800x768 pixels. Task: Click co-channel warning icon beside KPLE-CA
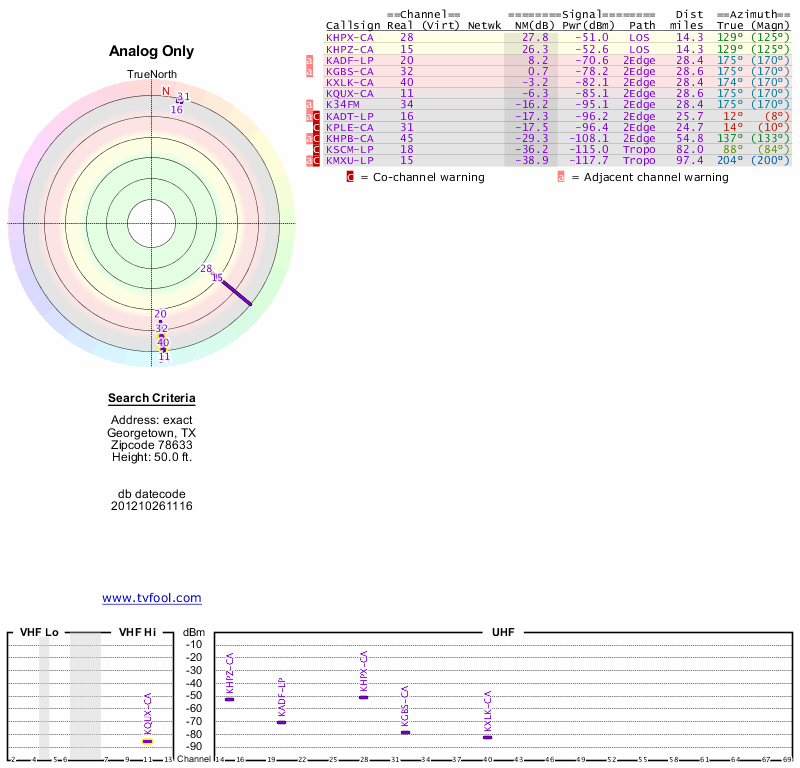click(317, 127)
